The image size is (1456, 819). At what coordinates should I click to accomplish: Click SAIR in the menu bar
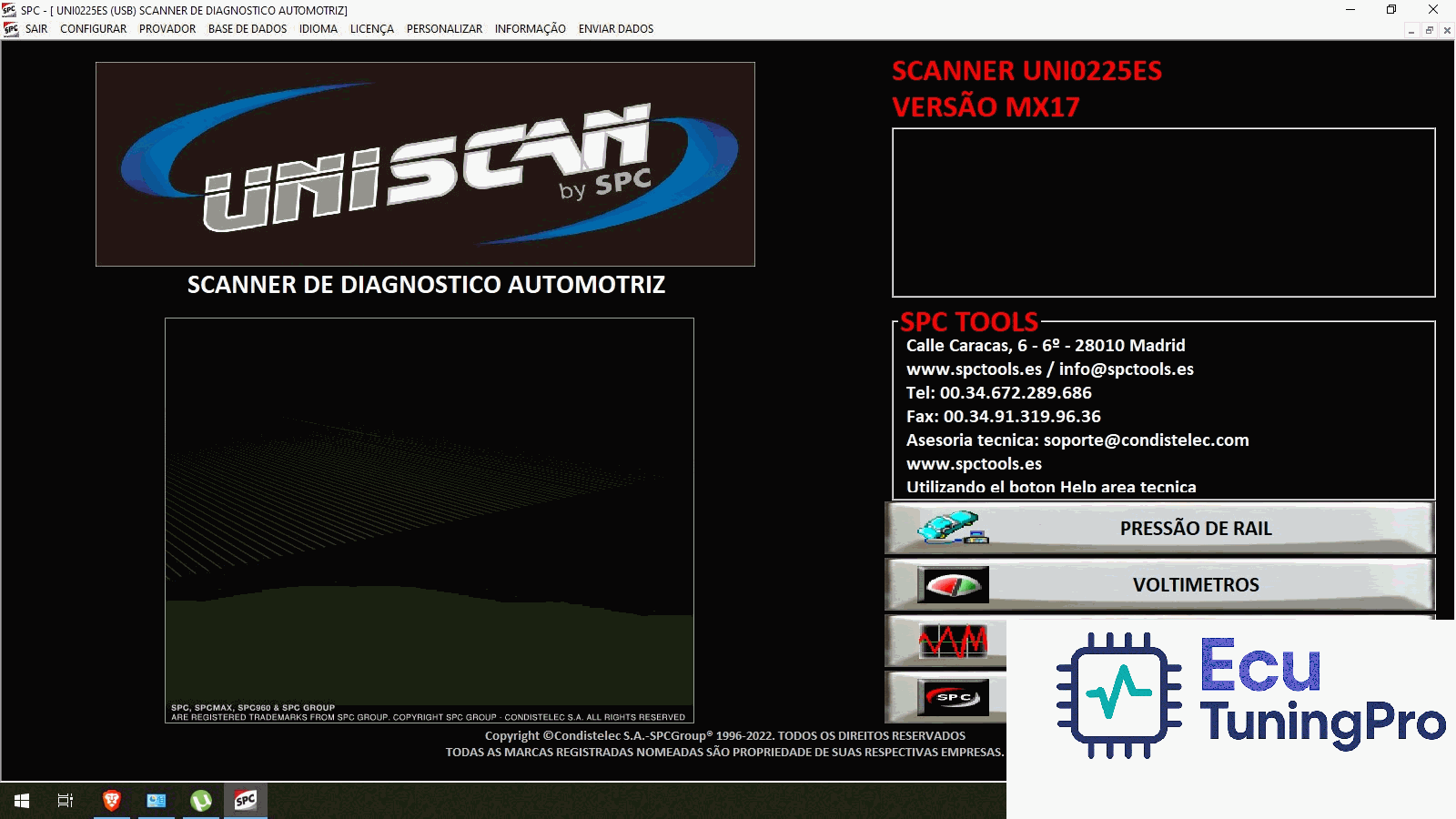[36, 29]
